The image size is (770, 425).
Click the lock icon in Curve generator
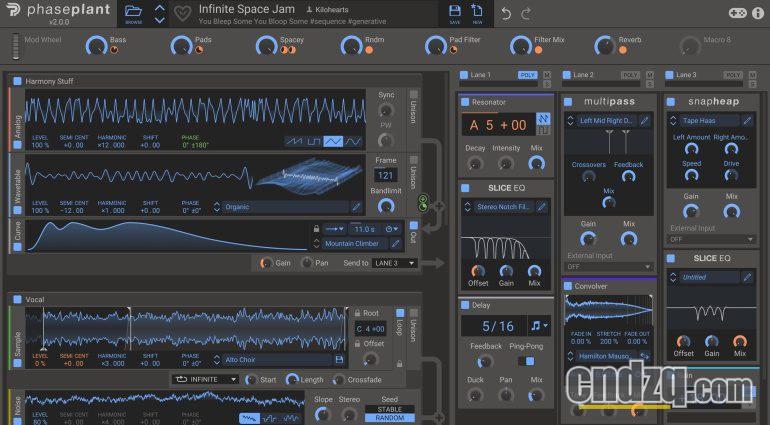(317, 229)
